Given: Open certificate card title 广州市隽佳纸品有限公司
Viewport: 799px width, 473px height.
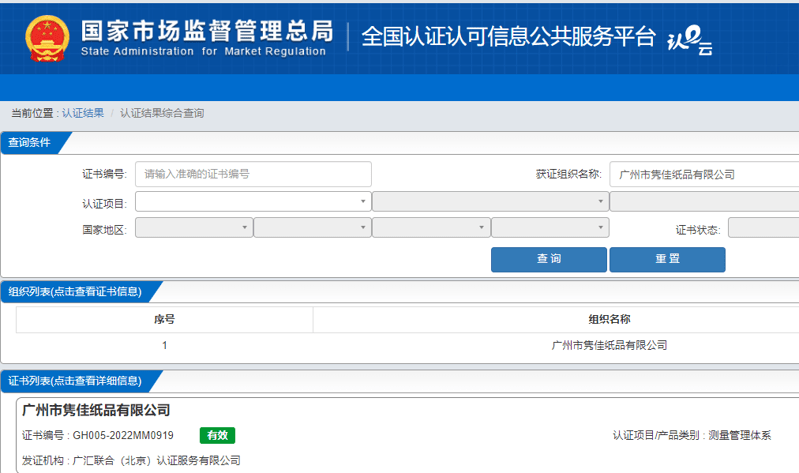Looking at the screenshot, I should pyautogui.click(x=96, y=410).
